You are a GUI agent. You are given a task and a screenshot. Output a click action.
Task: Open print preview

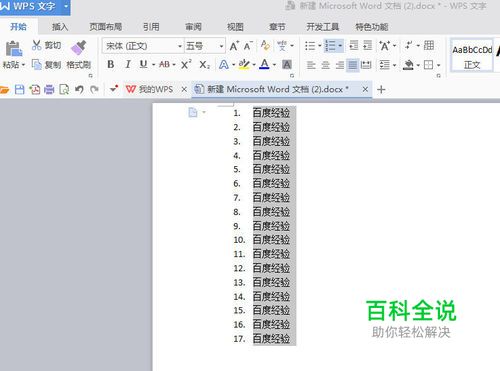pos(64,89)
